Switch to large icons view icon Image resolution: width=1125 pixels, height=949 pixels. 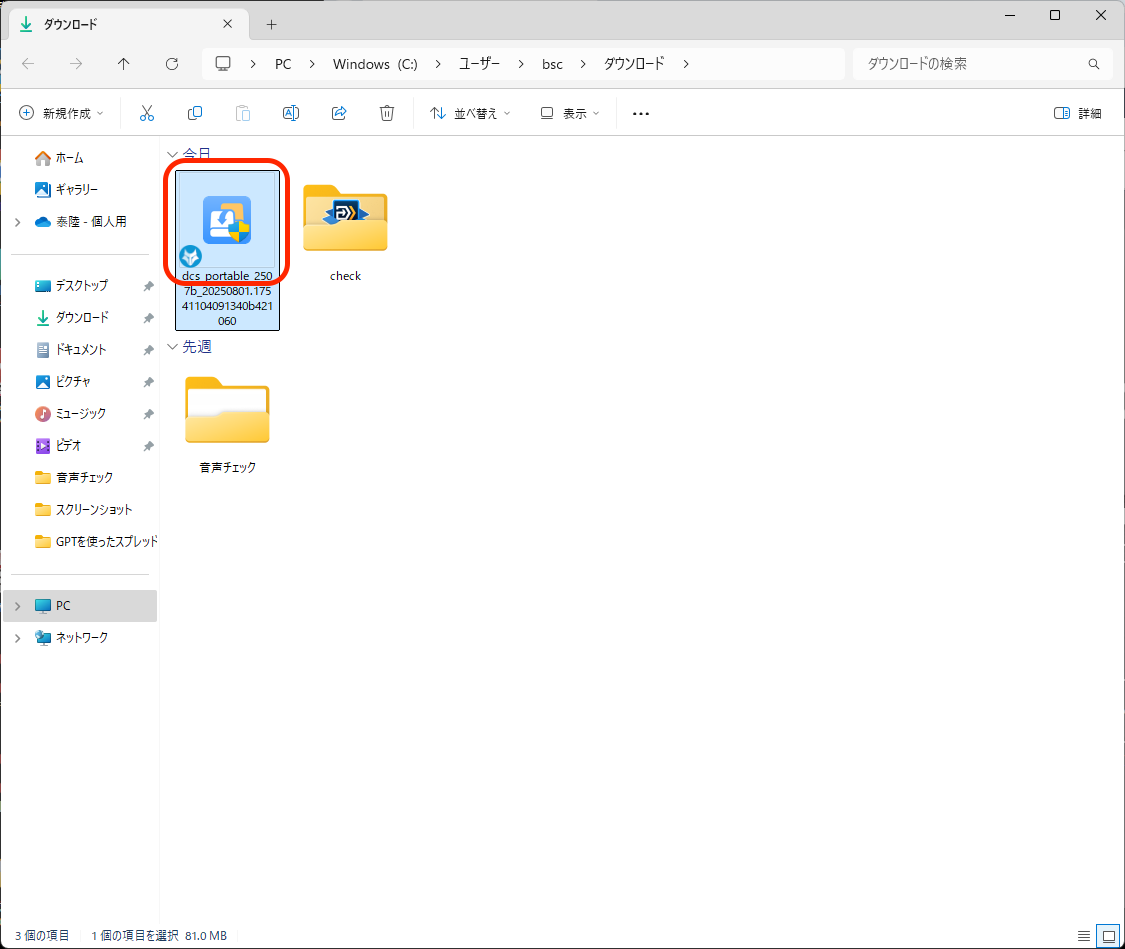click(1108, 936)
